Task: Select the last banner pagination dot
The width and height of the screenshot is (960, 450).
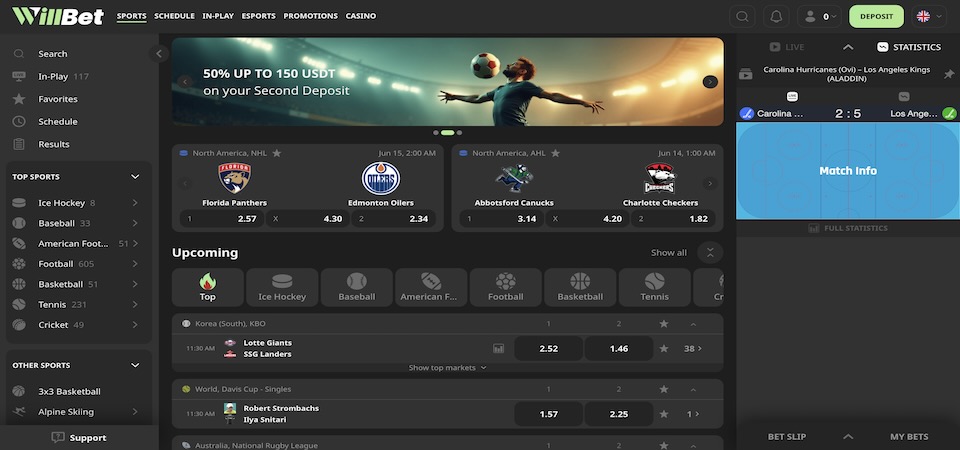Action: click(x=459, y=132)
